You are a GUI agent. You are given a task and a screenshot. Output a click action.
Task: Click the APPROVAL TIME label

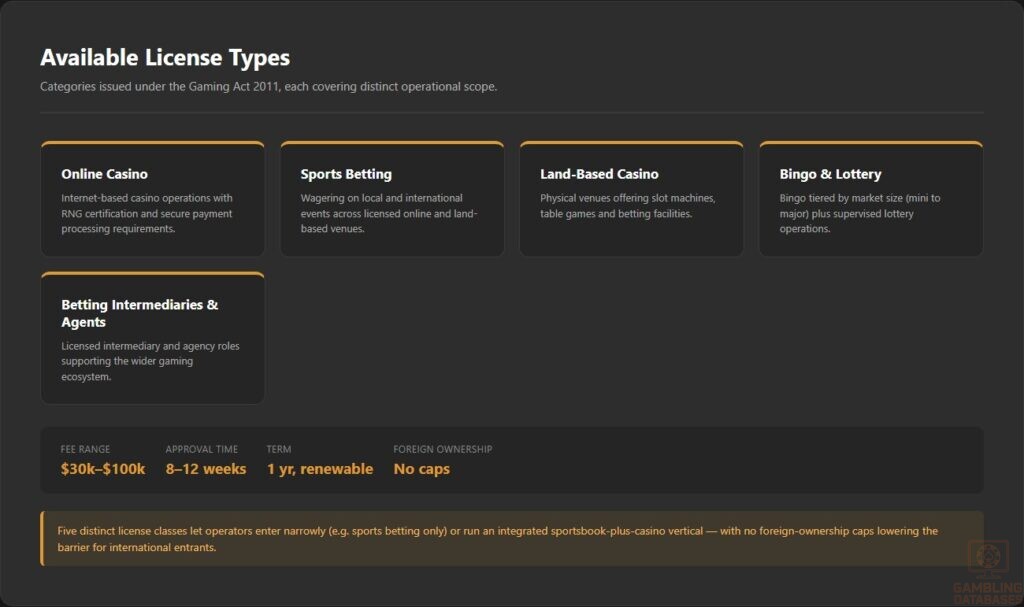(202, 450)
